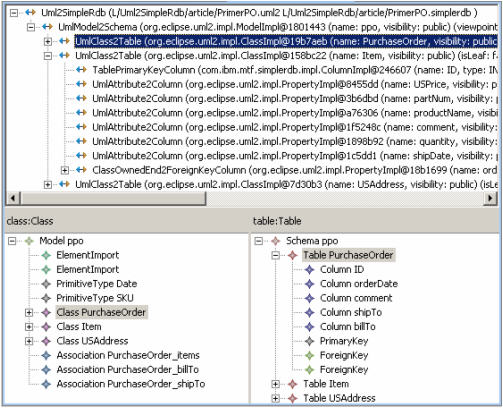This screenshot has width=503, height=408.
Task: Click the diamond icon next to Column orderDate
Action: tap(310, 284)
